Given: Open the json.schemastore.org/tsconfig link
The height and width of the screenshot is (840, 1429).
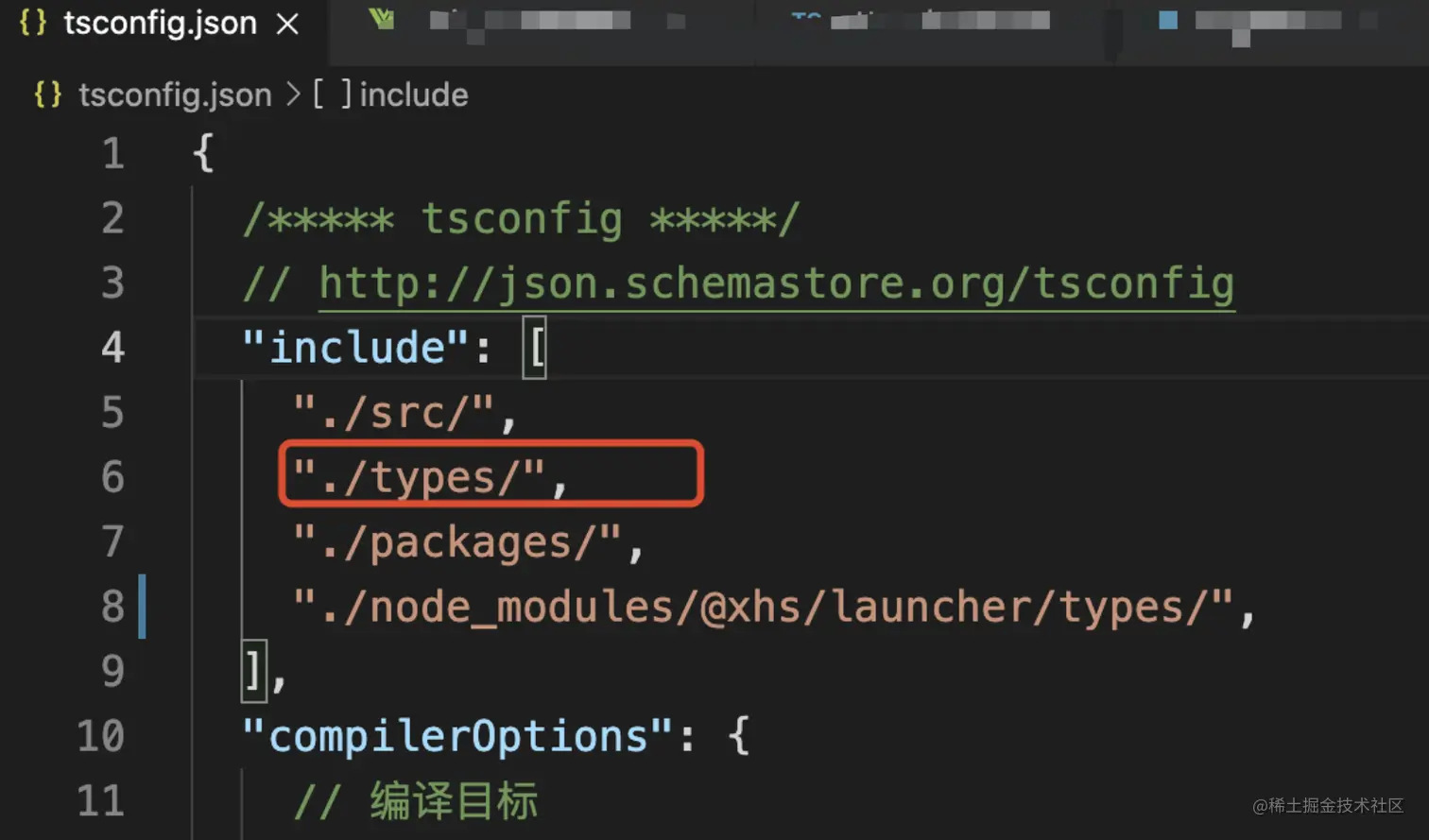Looking at the screenshot, I should 776,283.
